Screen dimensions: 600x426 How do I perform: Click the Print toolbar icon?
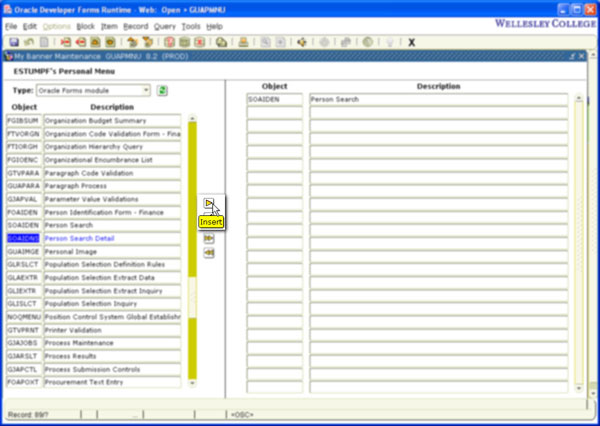[x=243, y=42]
